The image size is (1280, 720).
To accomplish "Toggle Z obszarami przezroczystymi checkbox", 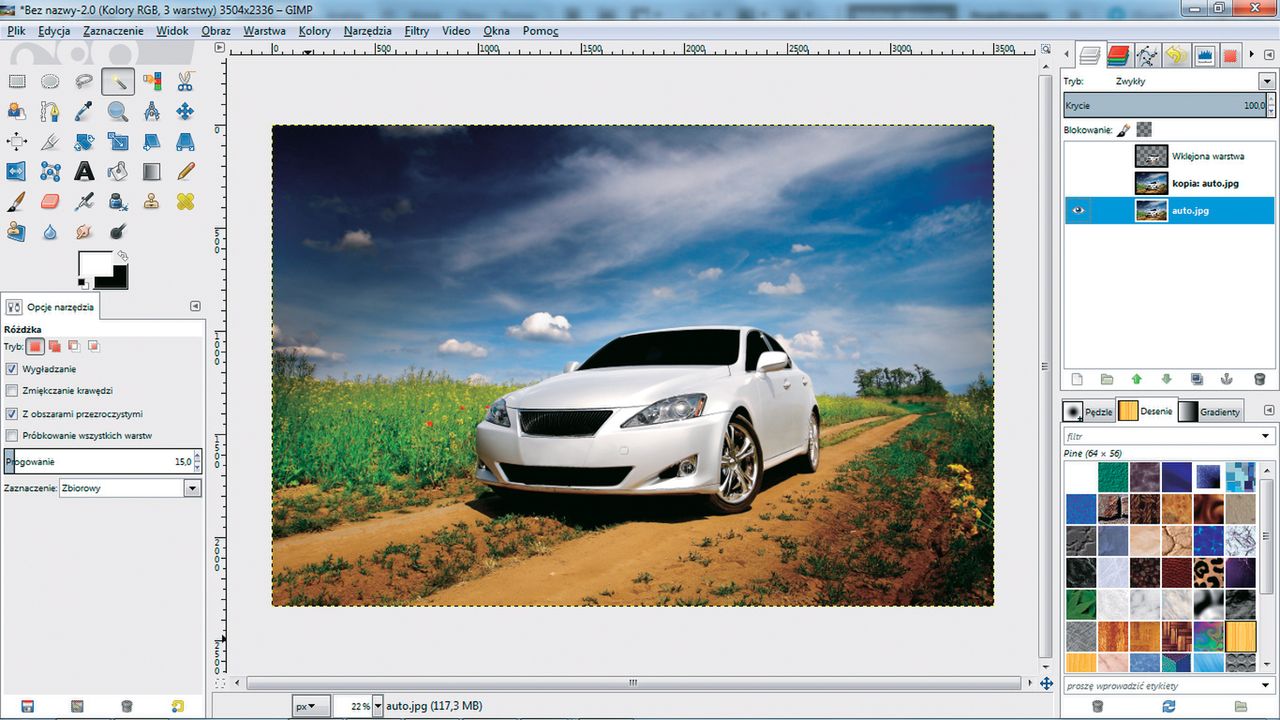I will pos(12,413).
